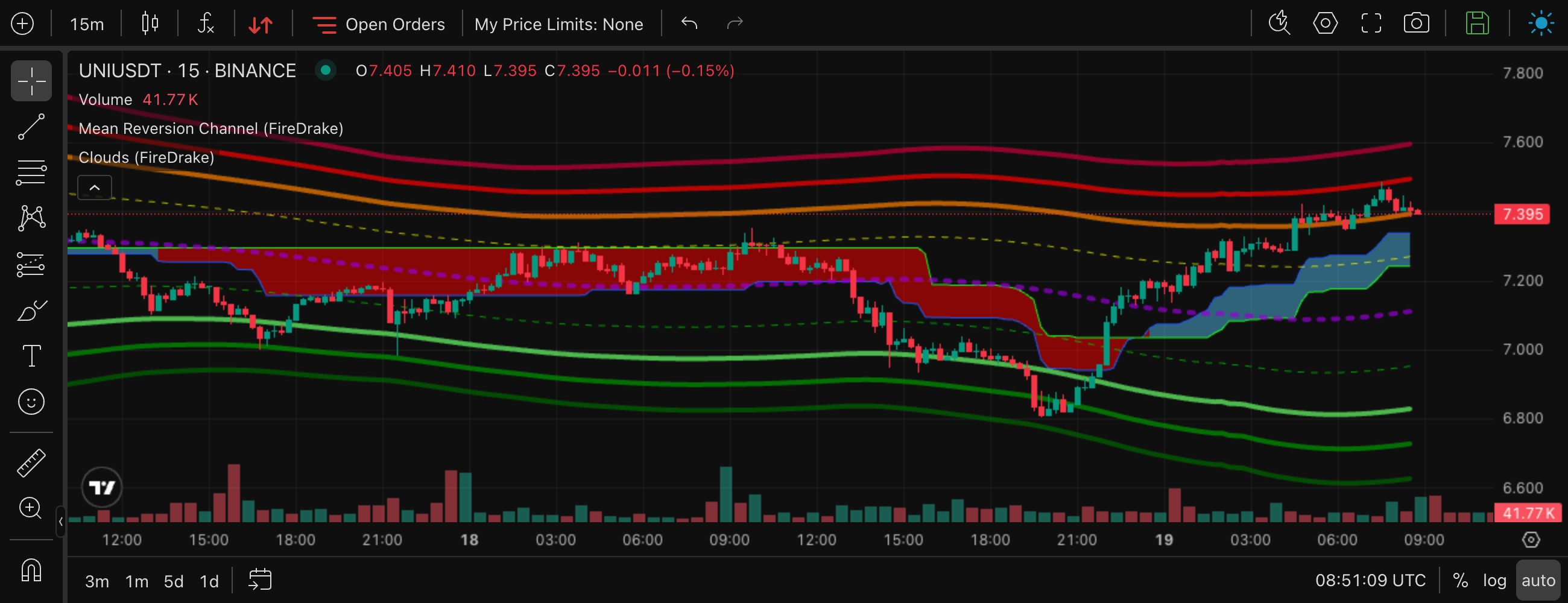Viewport: 1568px width, 603px height.
Task: Show Open Orders list
Action: pos(379,24)
